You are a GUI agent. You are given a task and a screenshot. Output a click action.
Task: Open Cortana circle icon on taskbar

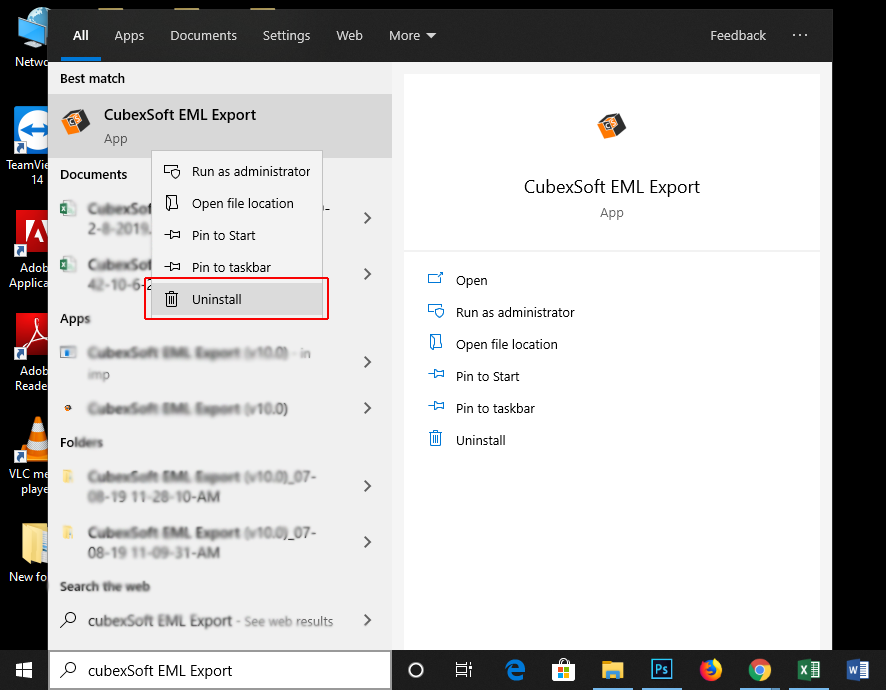[416, 670]
